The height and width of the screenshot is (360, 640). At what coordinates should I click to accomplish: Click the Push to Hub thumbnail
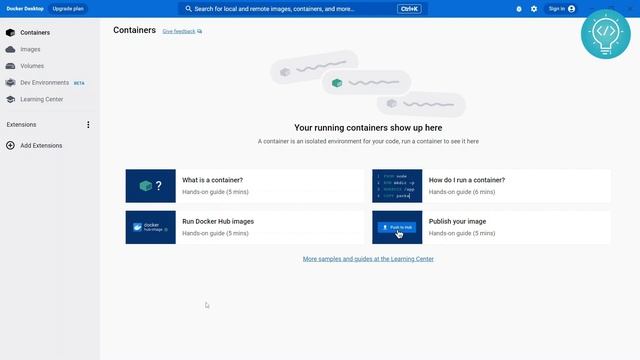tap(397, 227)
